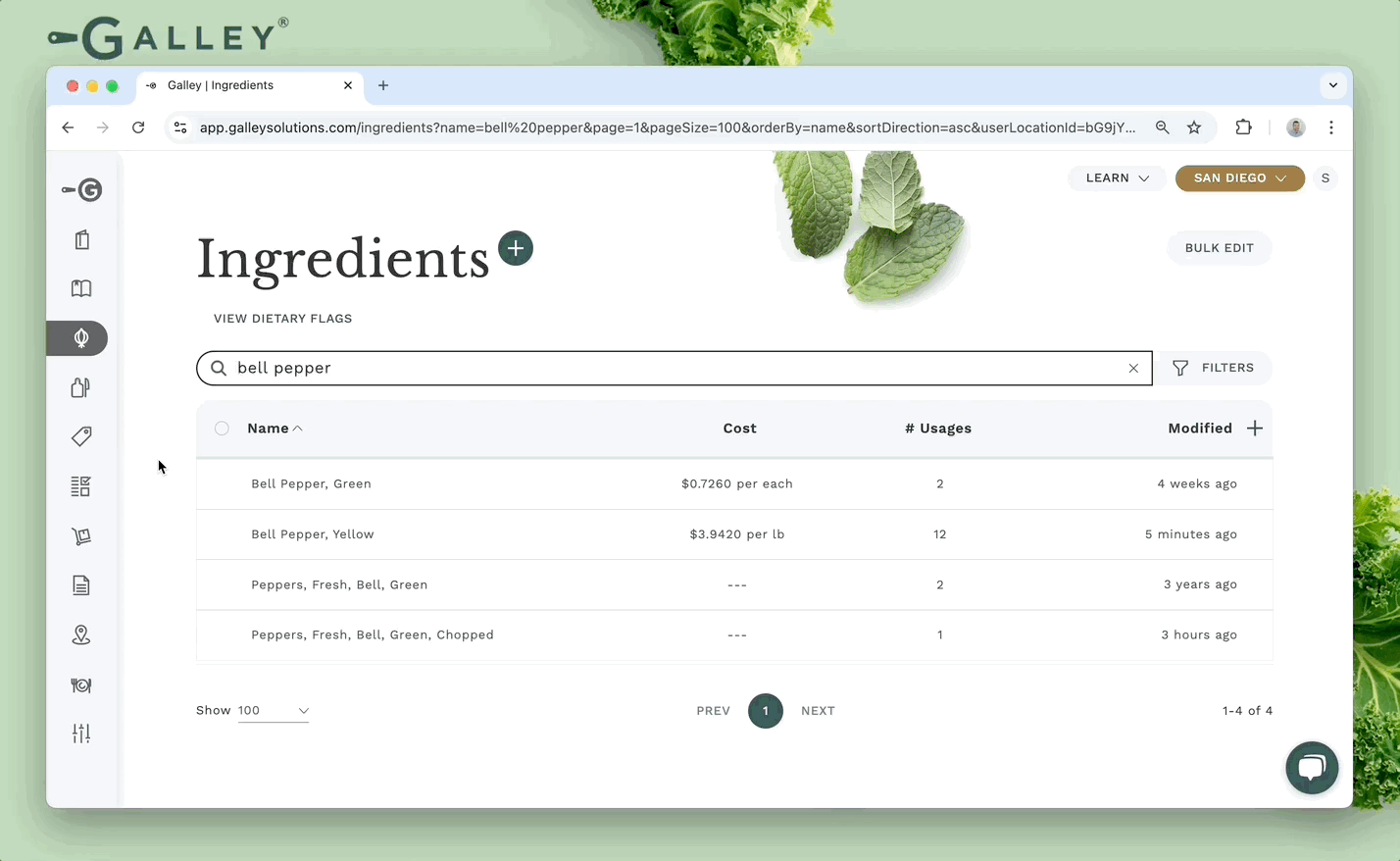Screen dimensions: 1400x861
Task: Sort by the Modified column header
Action: (1200, 429)
